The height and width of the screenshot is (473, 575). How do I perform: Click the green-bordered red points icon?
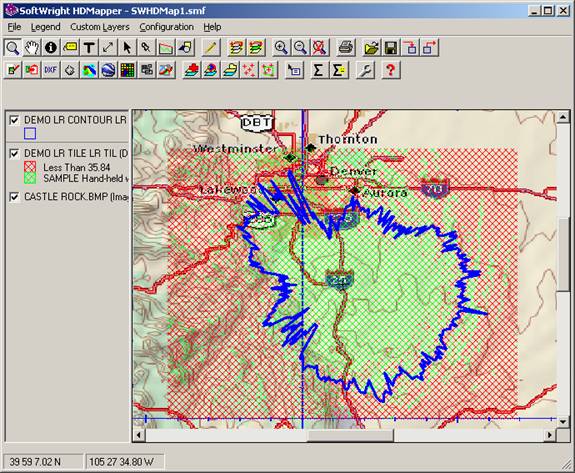[268, 70]
